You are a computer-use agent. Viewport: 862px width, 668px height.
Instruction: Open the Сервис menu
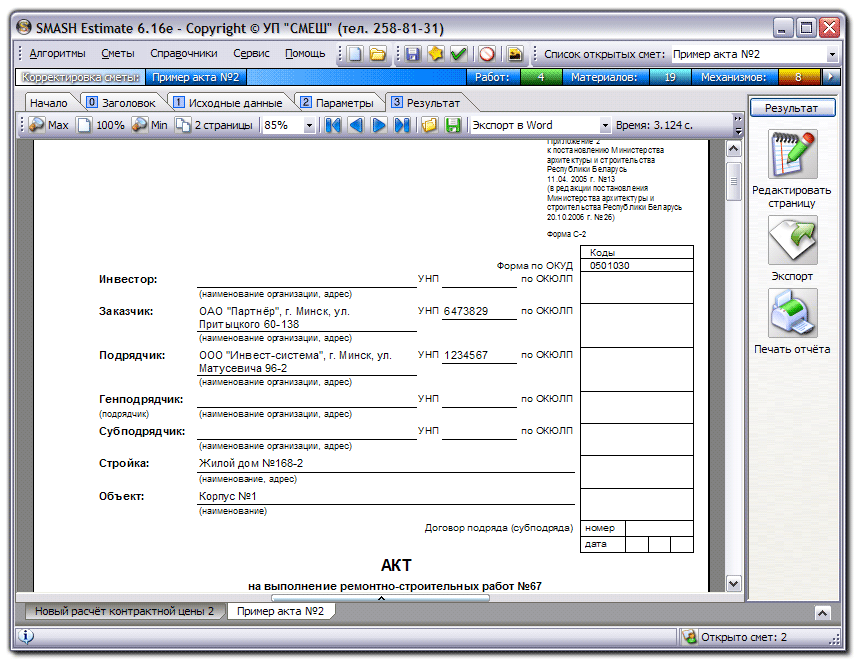pos(251,53)
